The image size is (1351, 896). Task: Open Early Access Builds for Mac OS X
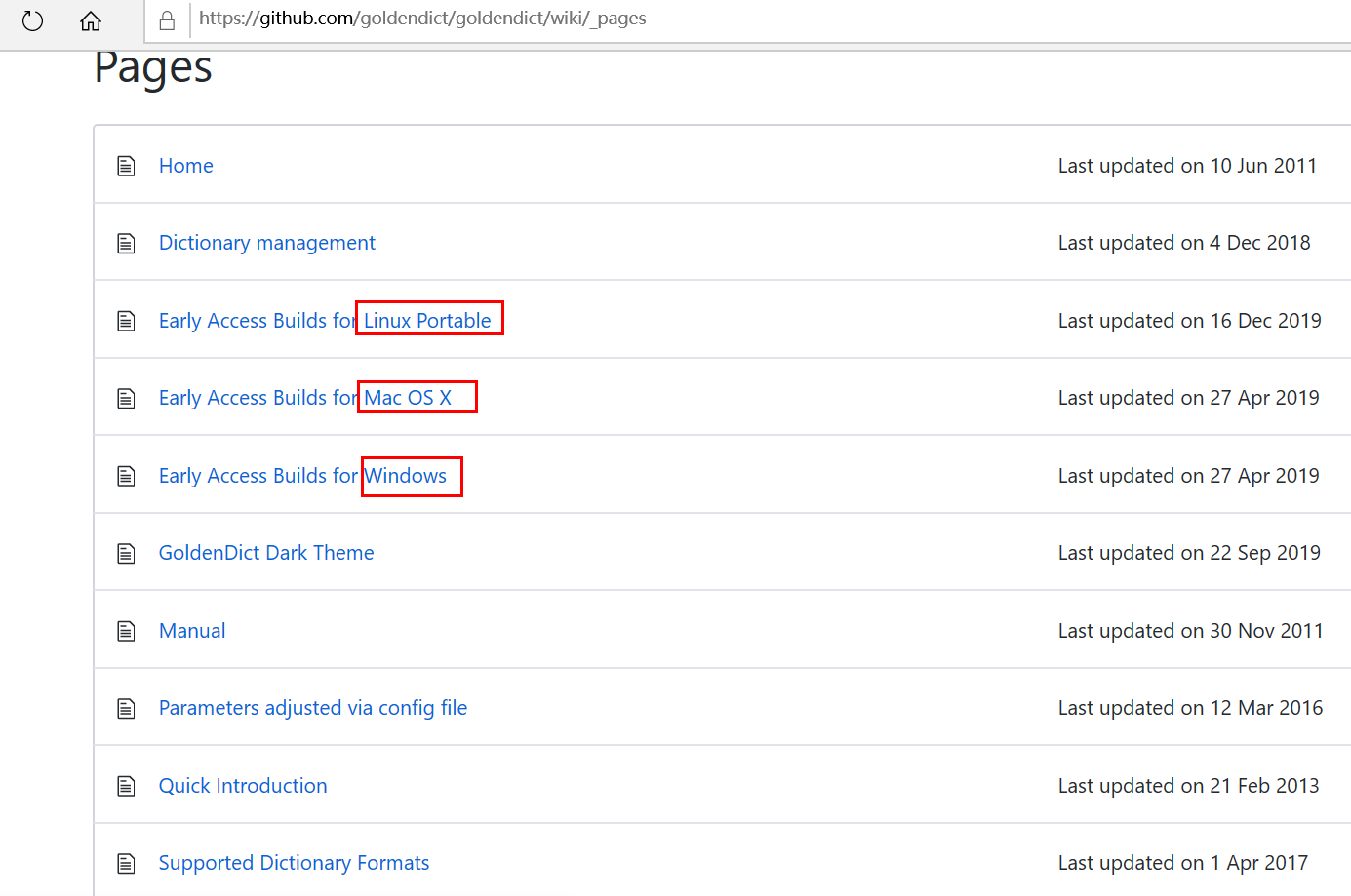click(x=305, y=398)
